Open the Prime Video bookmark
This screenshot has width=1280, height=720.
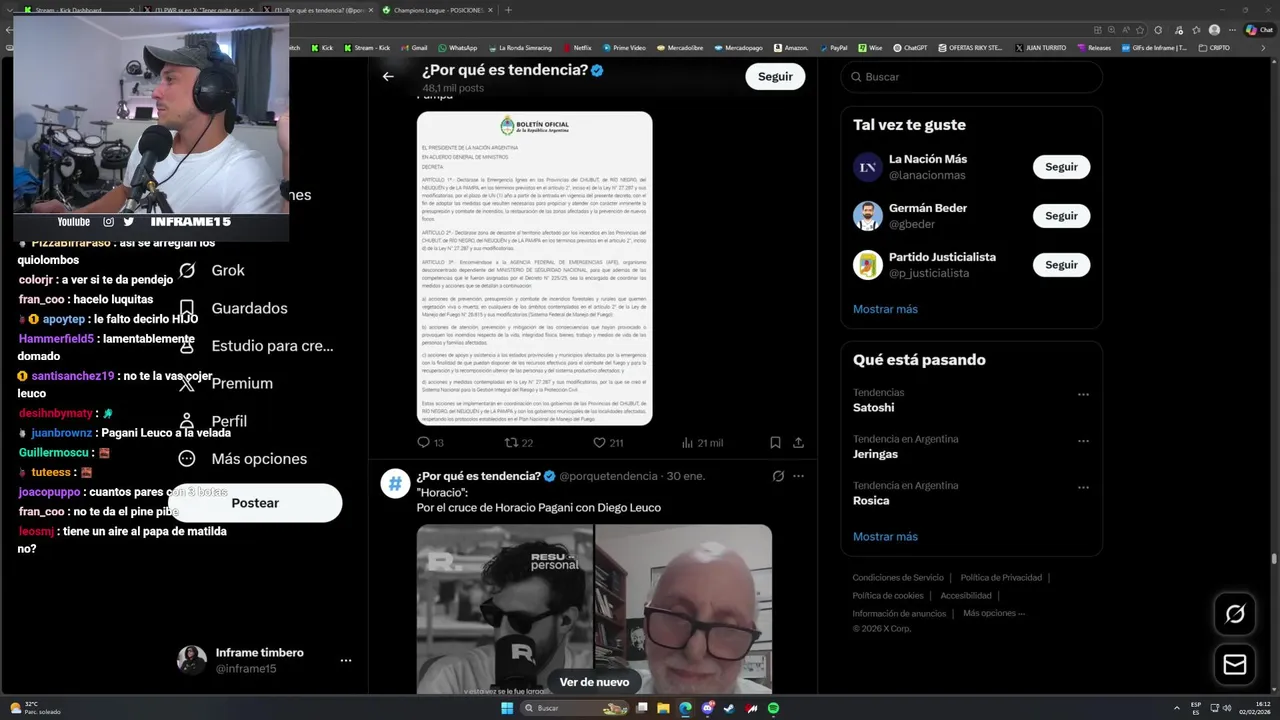point(624,47)
